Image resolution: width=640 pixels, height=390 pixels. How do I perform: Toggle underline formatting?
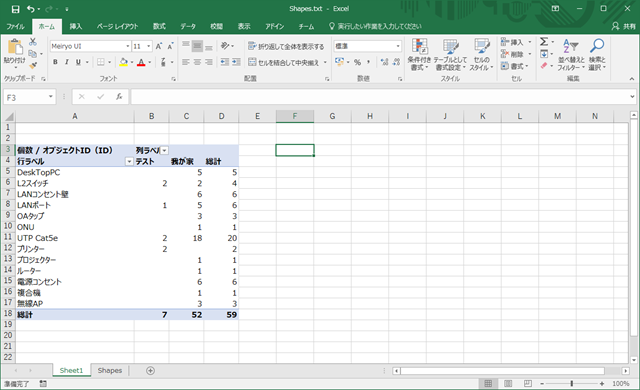[x=78, y=62]
